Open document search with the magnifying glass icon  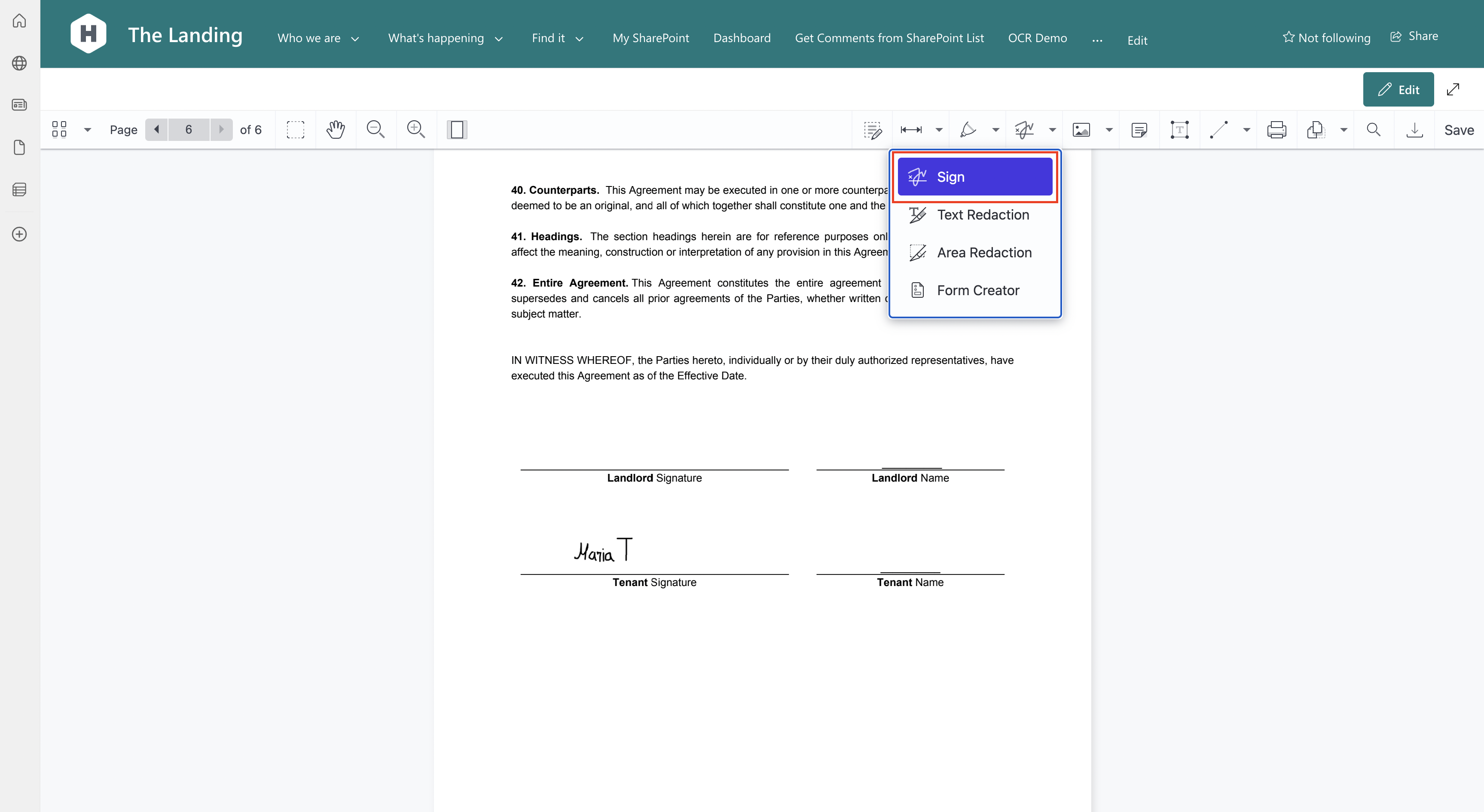point(1374,129)
